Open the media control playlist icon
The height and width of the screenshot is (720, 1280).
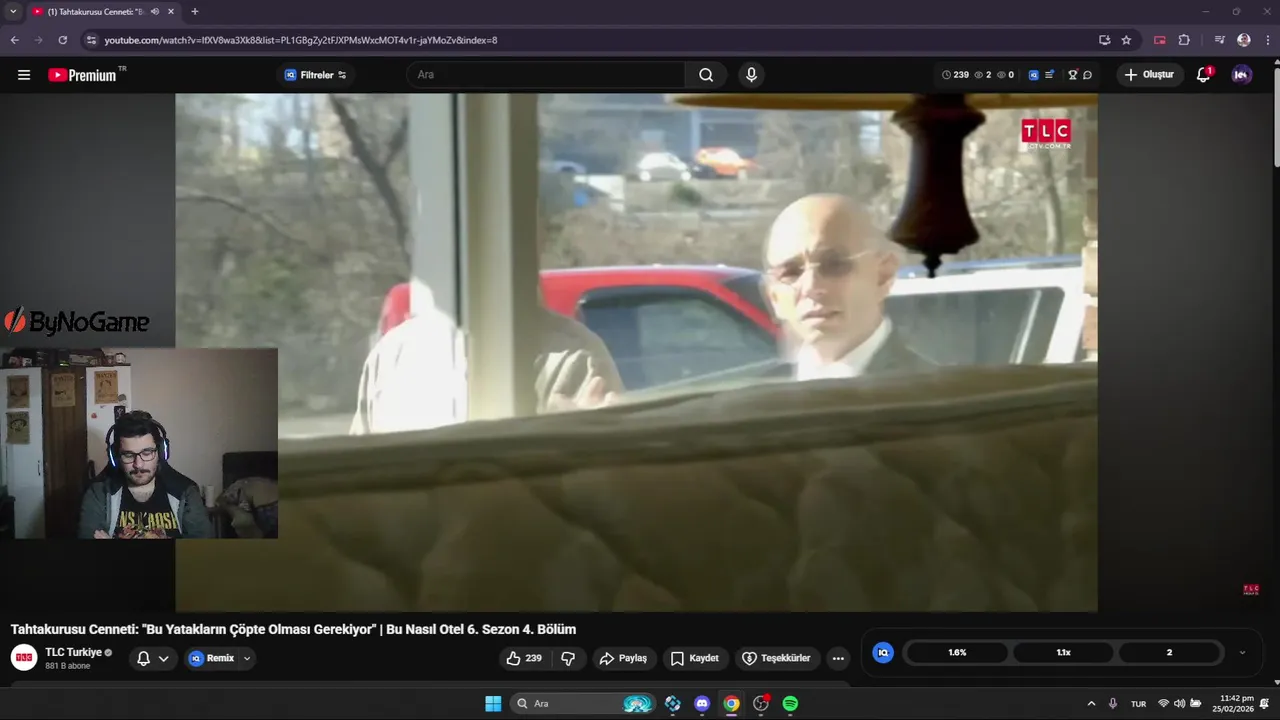(x=1219, y=40)
